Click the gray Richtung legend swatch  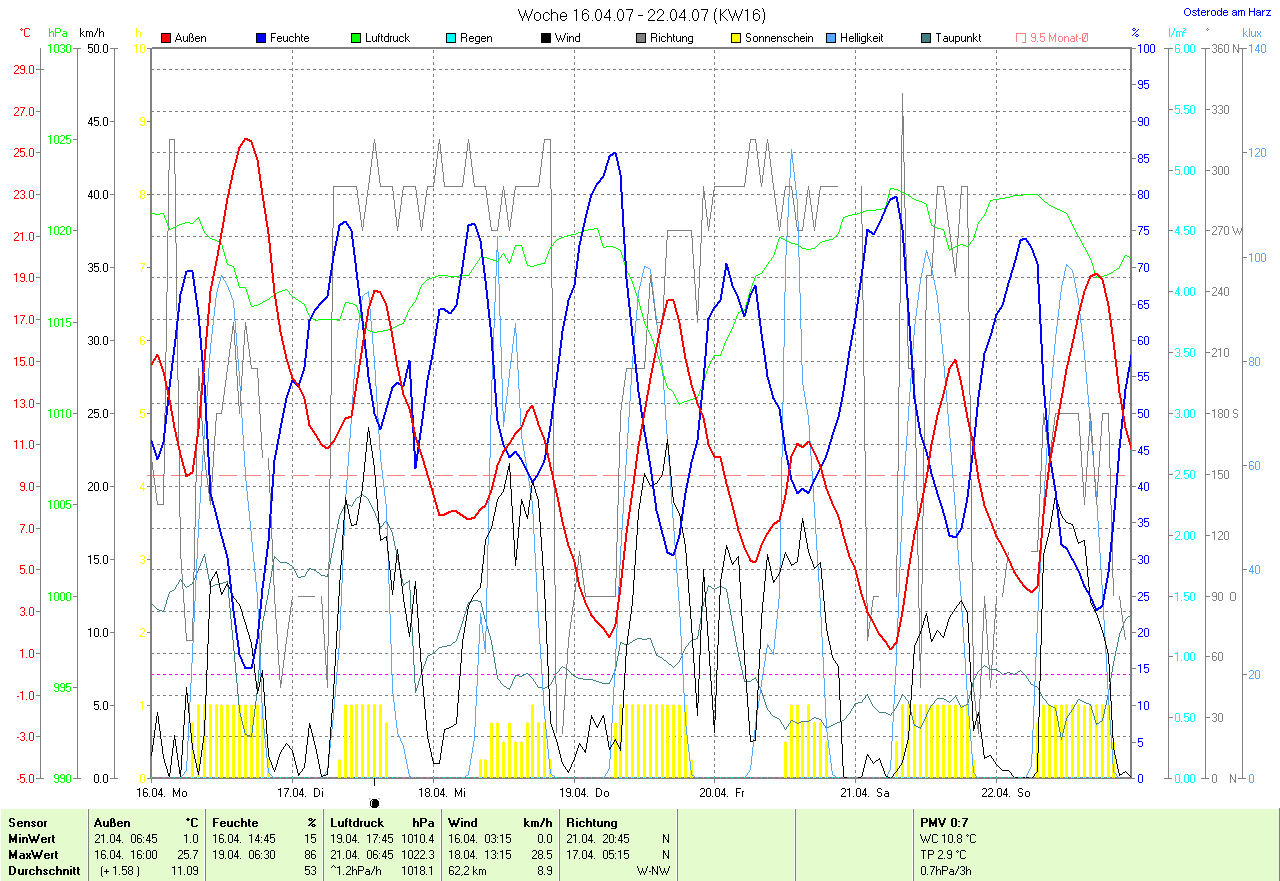[x=641, y=38]
